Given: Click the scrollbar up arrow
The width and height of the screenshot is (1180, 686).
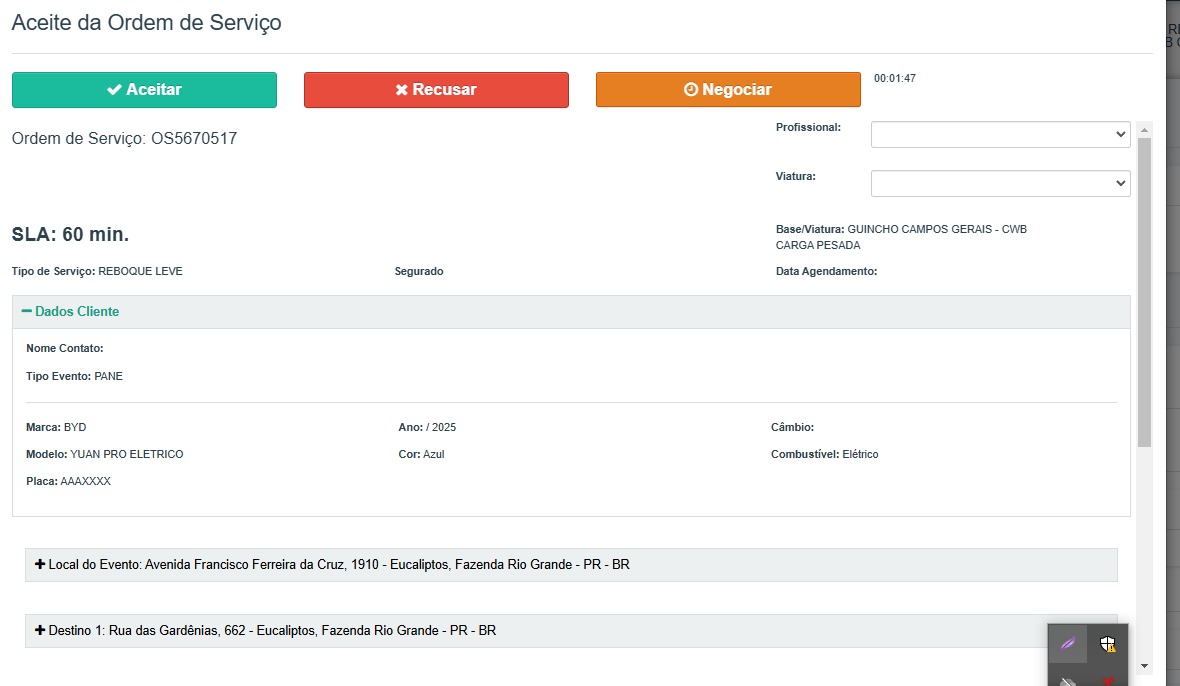Looking at the screenshot, I should pos(1144,129).
